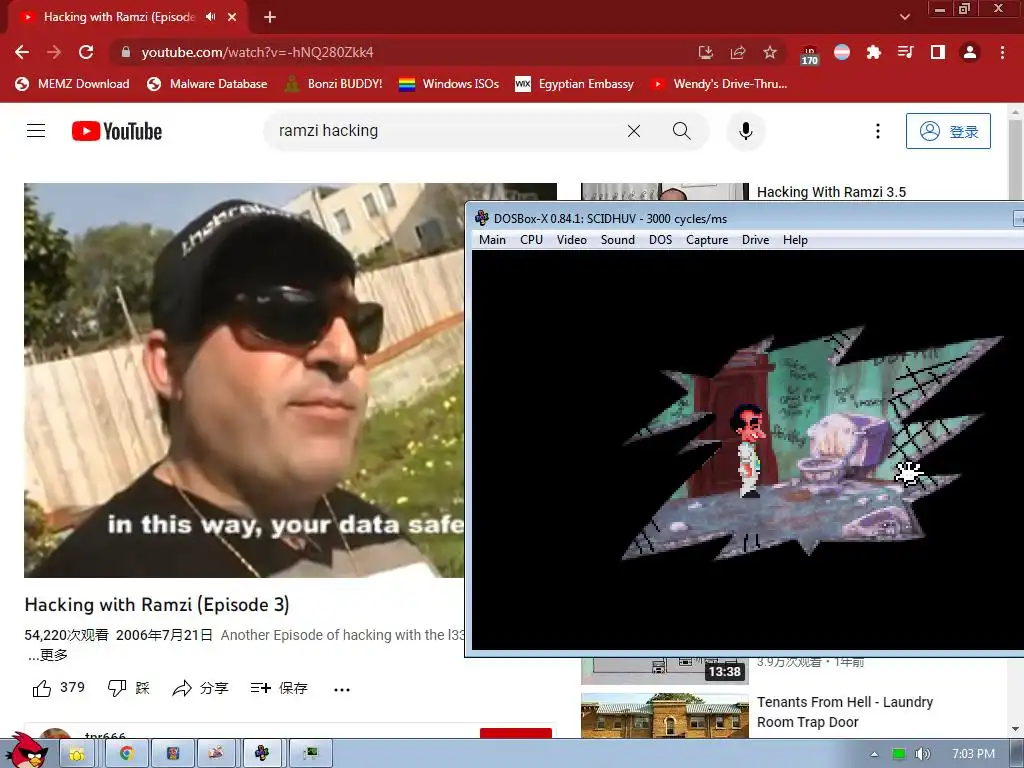Click the 保存 save to playlist button

[x=279, y=688]
